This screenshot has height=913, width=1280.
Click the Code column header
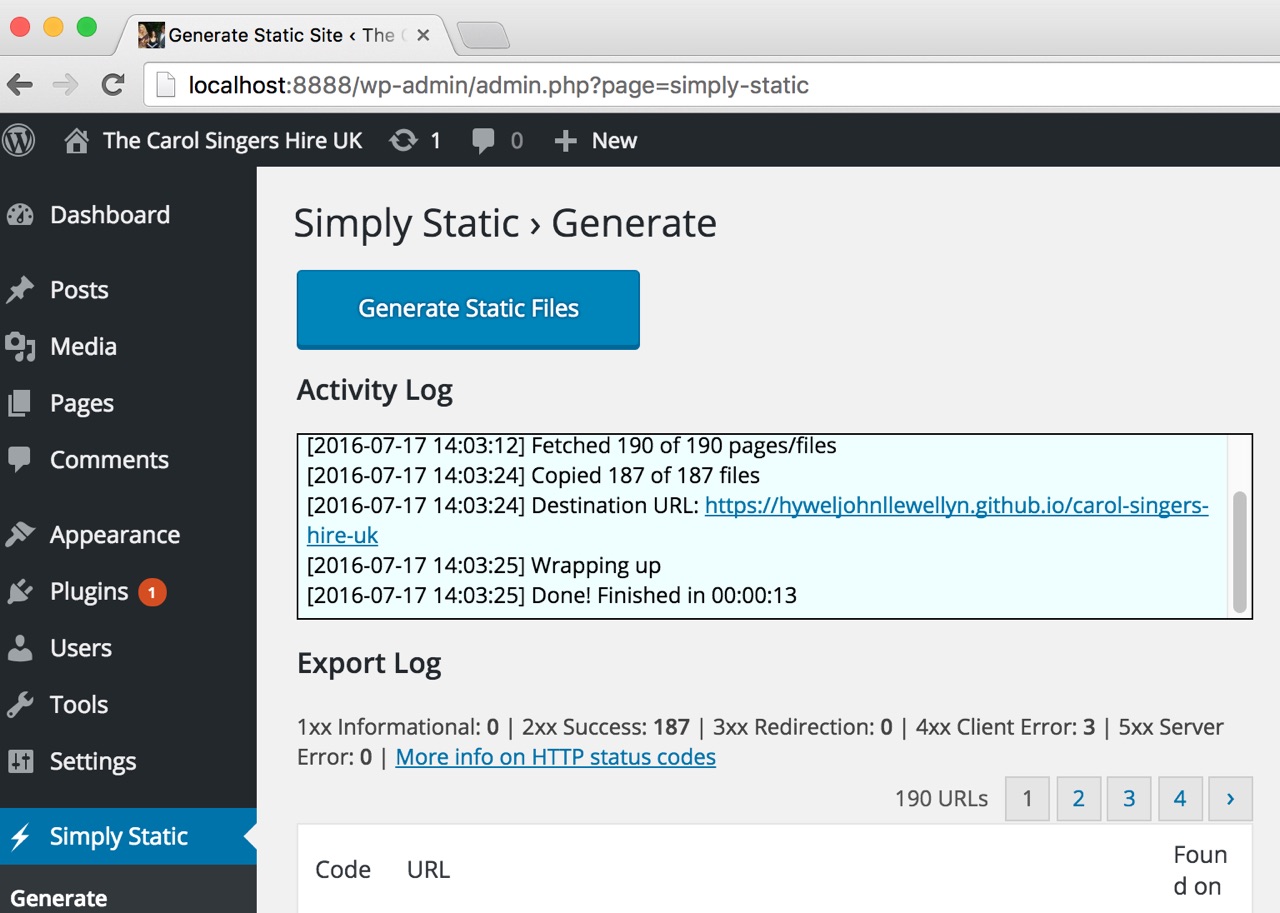point(343,870)
